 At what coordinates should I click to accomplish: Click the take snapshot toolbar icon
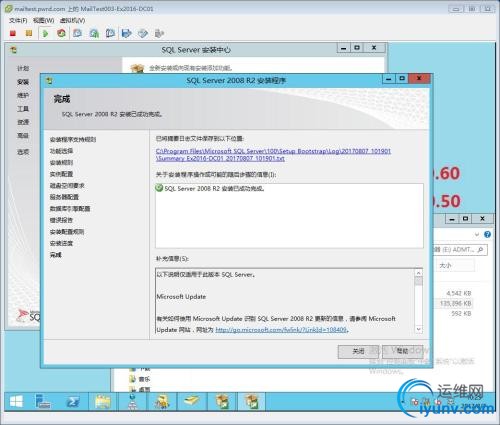click(x=78, y=33)
